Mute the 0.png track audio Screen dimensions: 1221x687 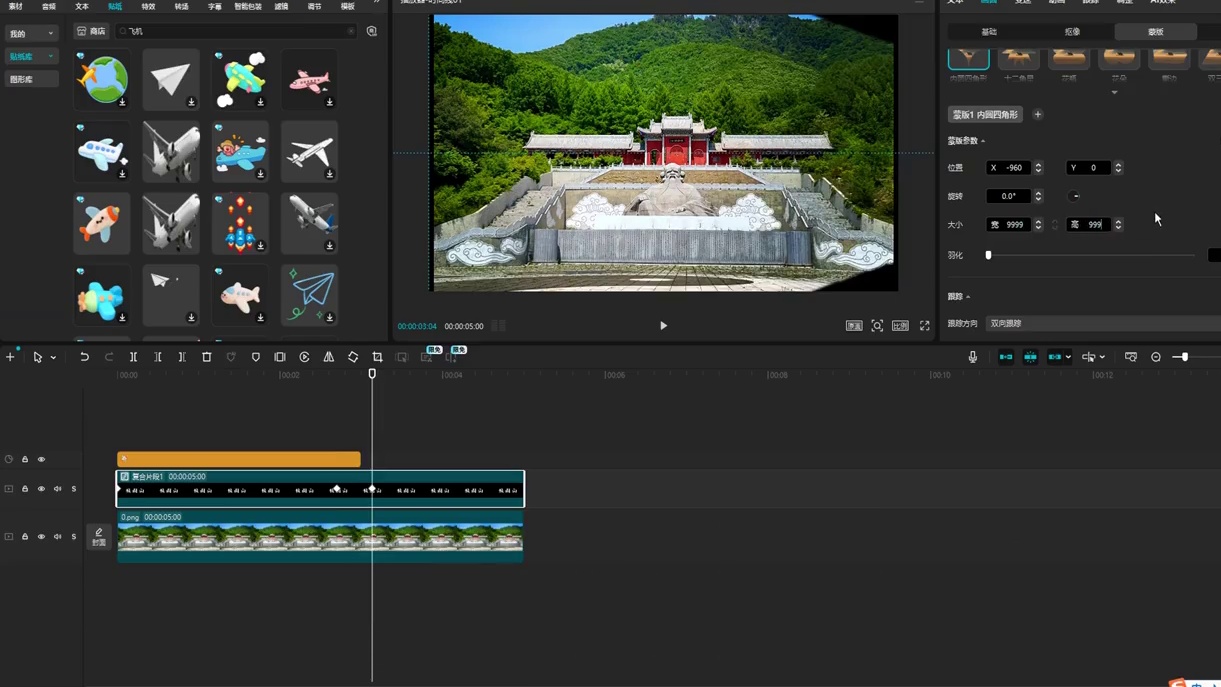click(x=57, y=537)
